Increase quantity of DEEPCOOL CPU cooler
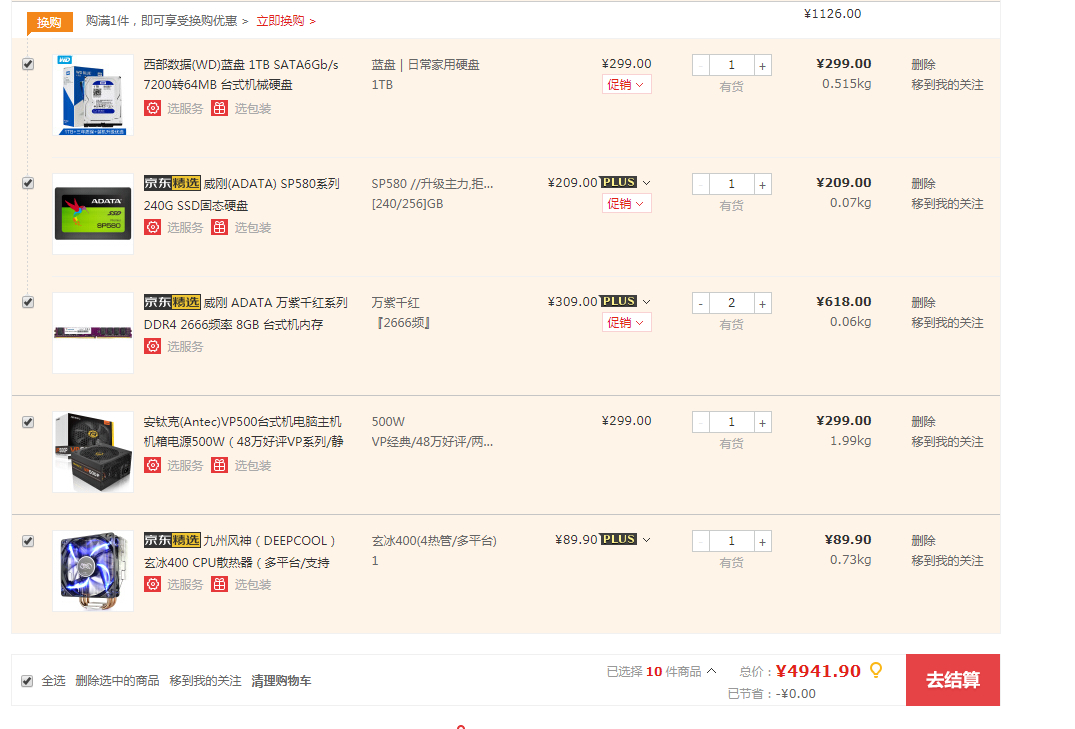 (x=762, y=542)
